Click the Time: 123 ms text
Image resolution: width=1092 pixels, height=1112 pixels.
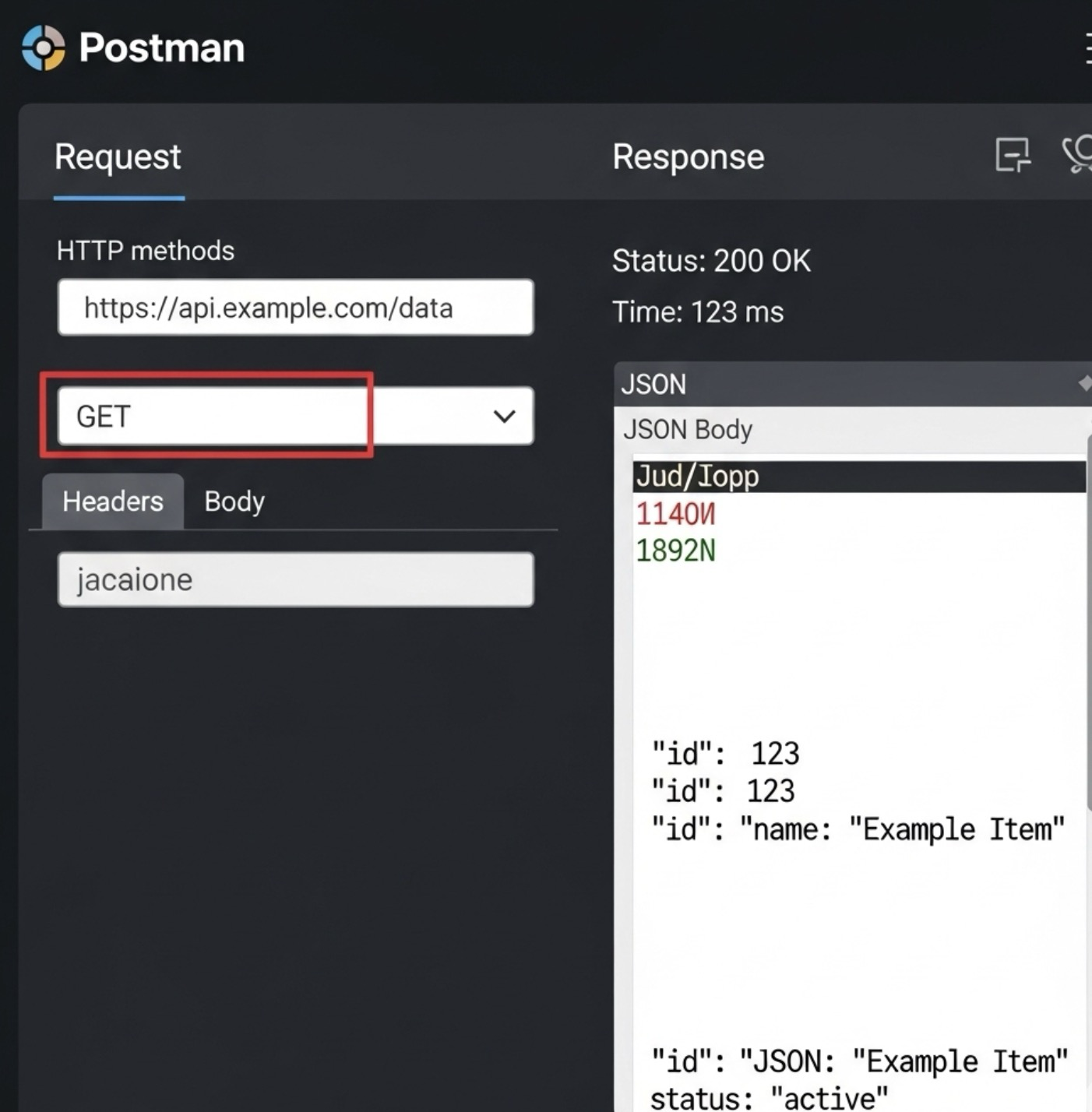point(698,312)
